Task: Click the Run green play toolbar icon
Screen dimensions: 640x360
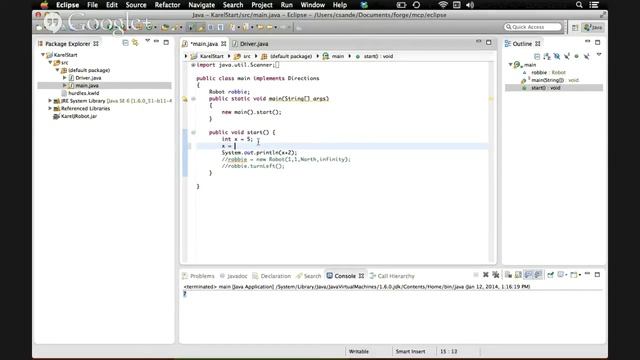Action: [111, 27]
